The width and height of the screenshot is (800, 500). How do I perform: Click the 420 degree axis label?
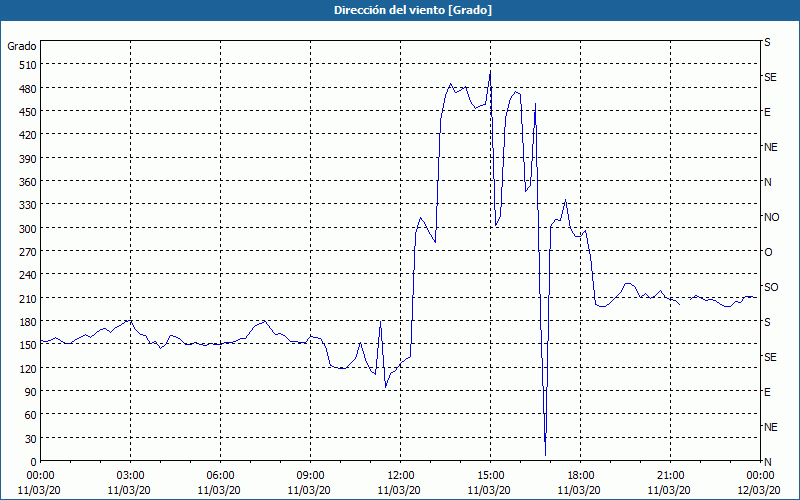[x=28, y=135]
